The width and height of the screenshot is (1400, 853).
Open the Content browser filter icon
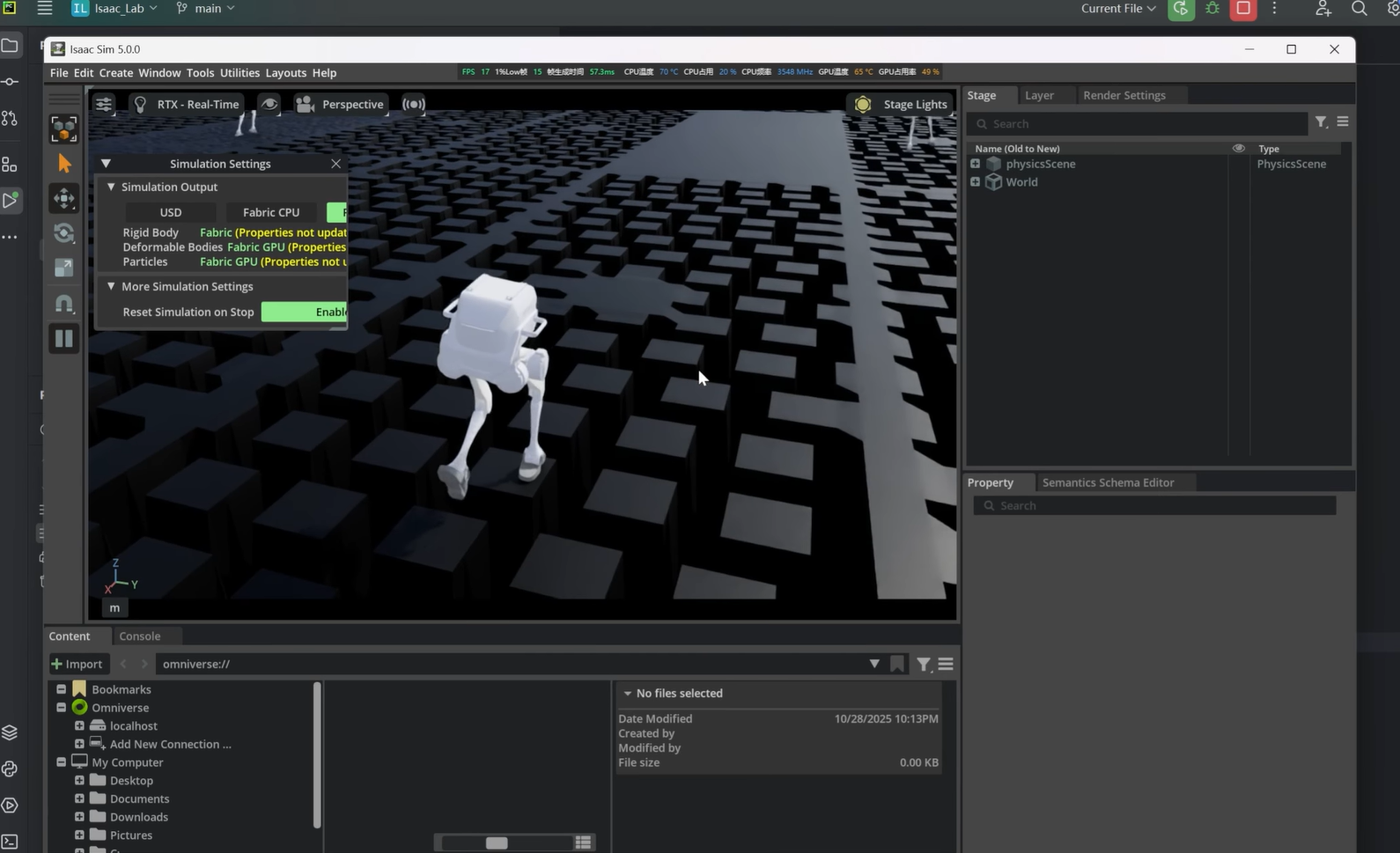923,665
